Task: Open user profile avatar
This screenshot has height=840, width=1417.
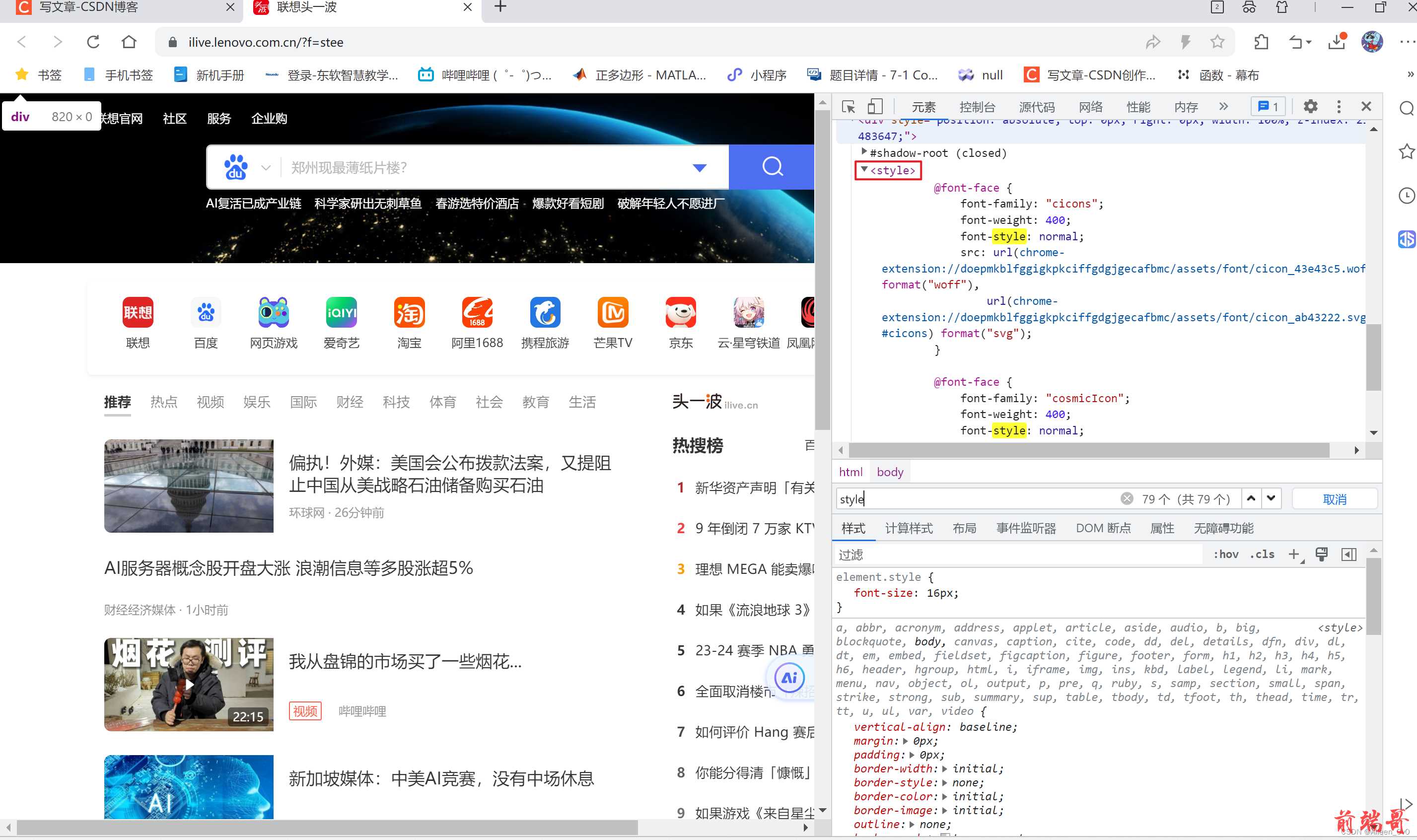Action: [1372, 42]
